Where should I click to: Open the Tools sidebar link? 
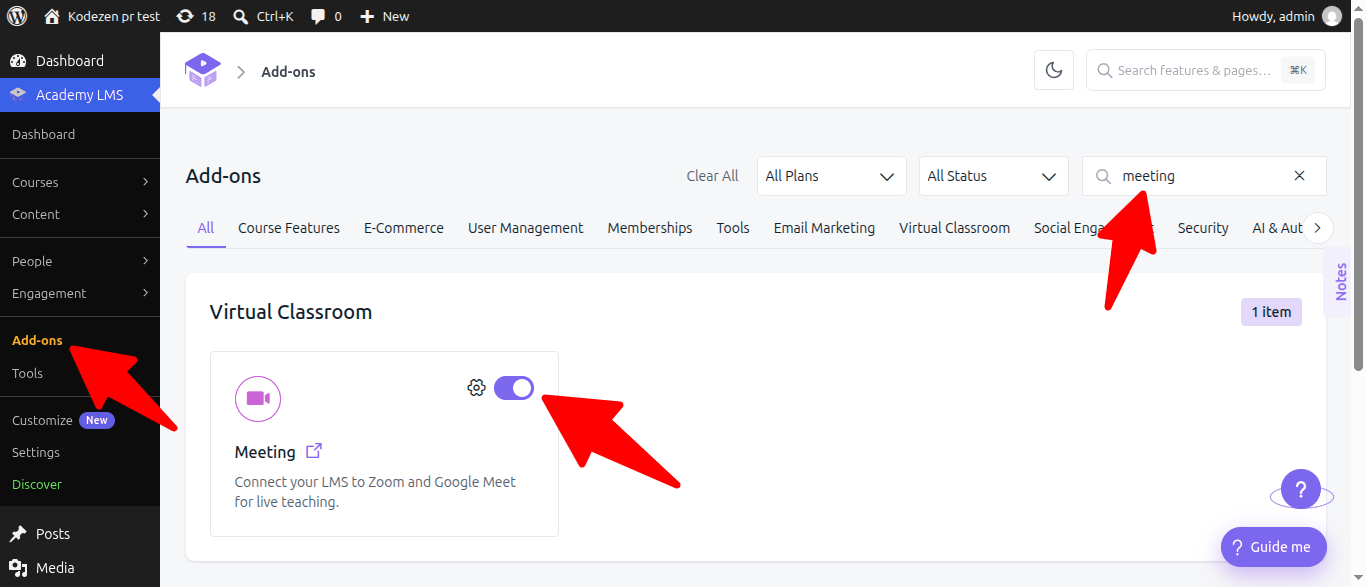(27, 373)
